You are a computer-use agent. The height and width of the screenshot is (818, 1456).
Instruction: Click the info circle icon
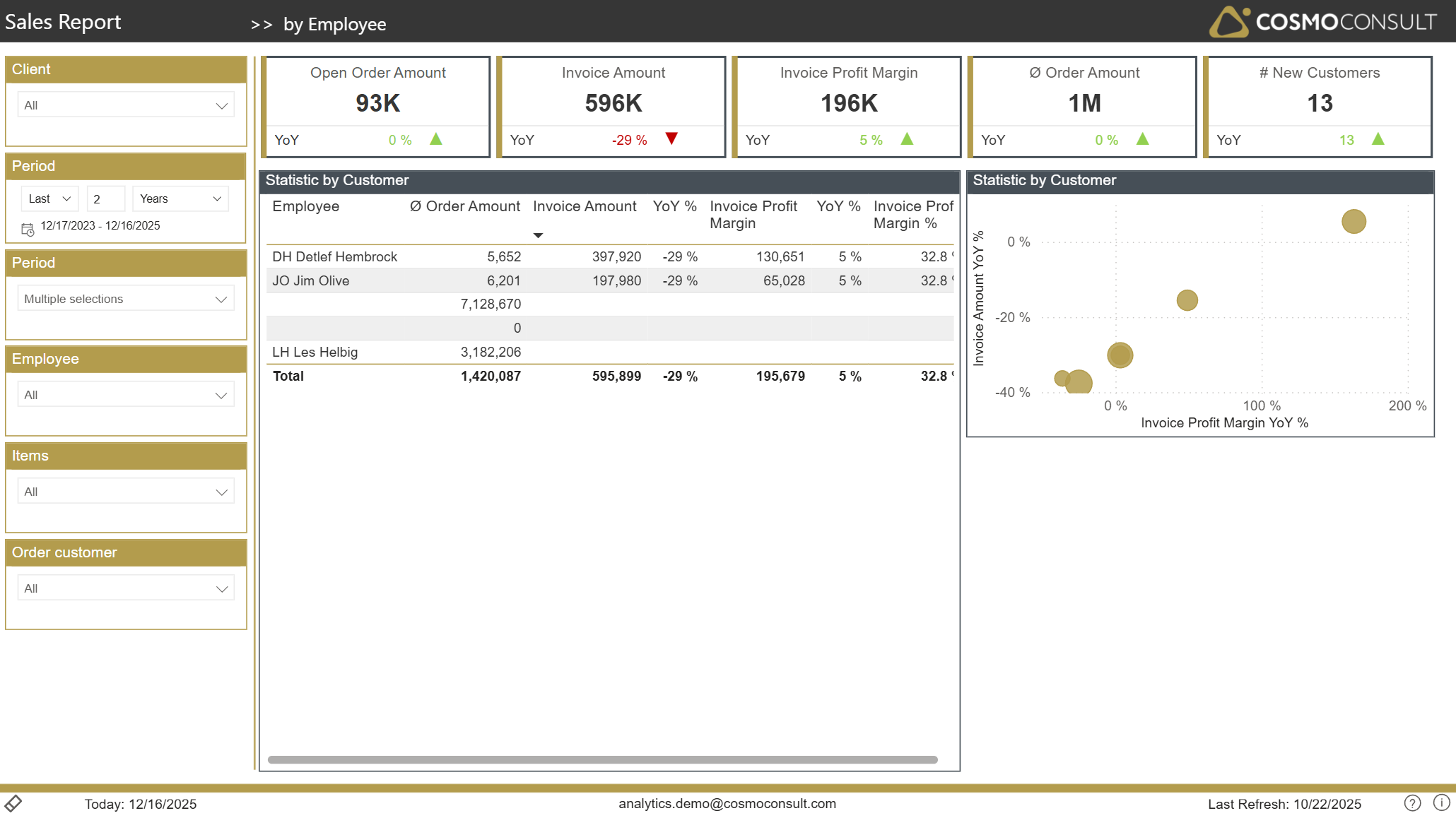point(1441,802)
